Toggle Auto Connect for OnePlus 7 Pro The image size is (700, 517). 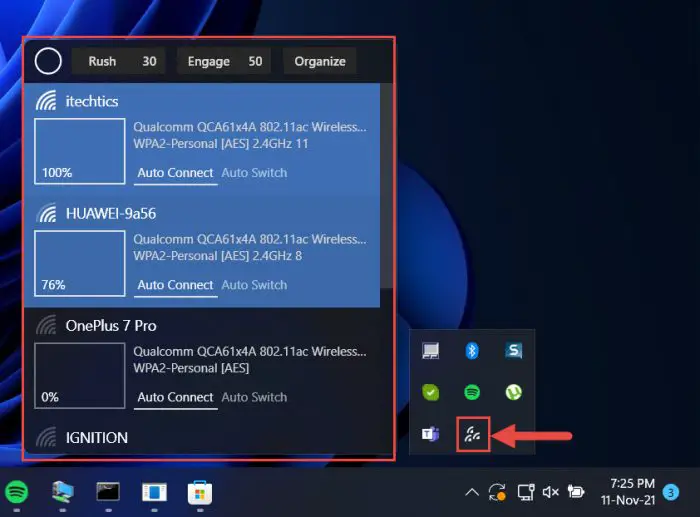(175, 397)
